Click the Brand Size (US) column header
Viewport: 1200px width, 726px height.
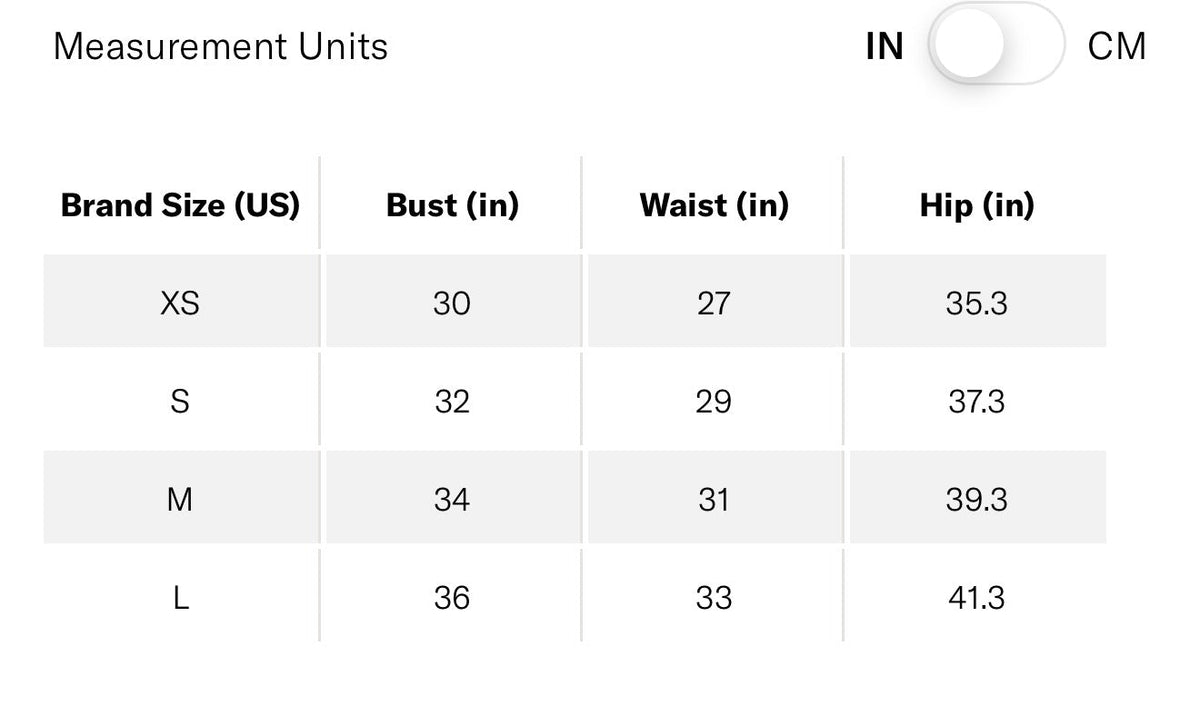pos(180,205)
